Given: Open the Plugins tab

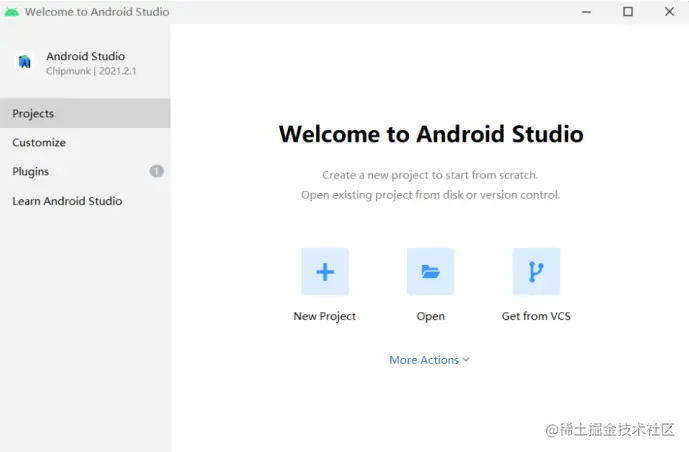Looking at the screenshot, I should (x=85, y=171).
